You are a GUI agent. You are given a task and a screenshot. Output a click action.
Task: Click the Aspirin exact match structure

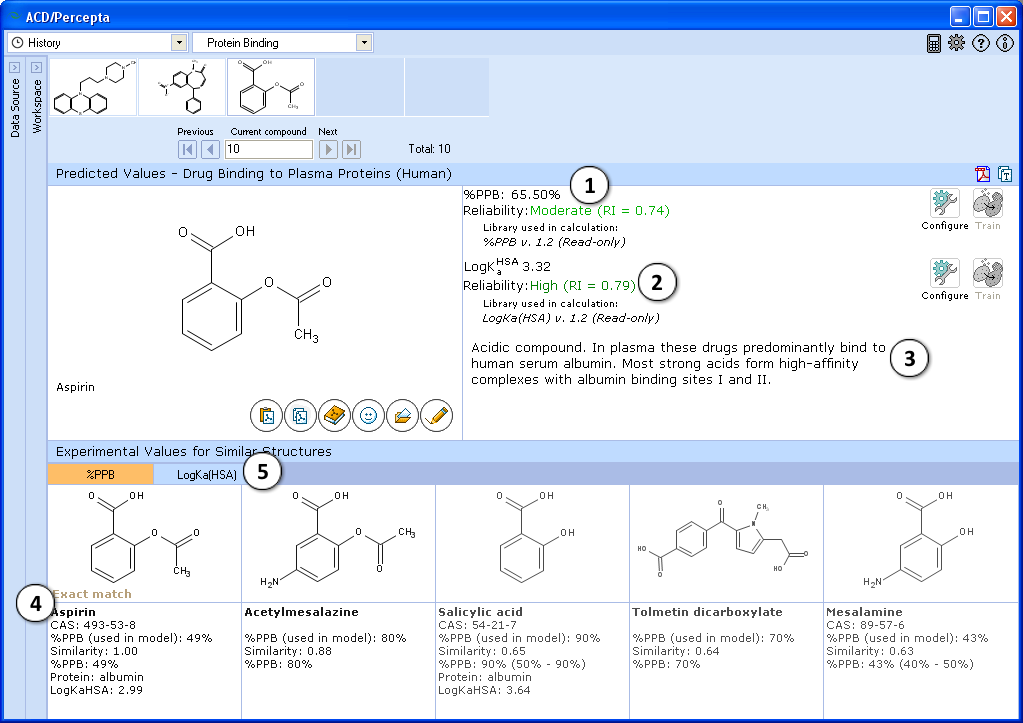[x=144, y=536]
